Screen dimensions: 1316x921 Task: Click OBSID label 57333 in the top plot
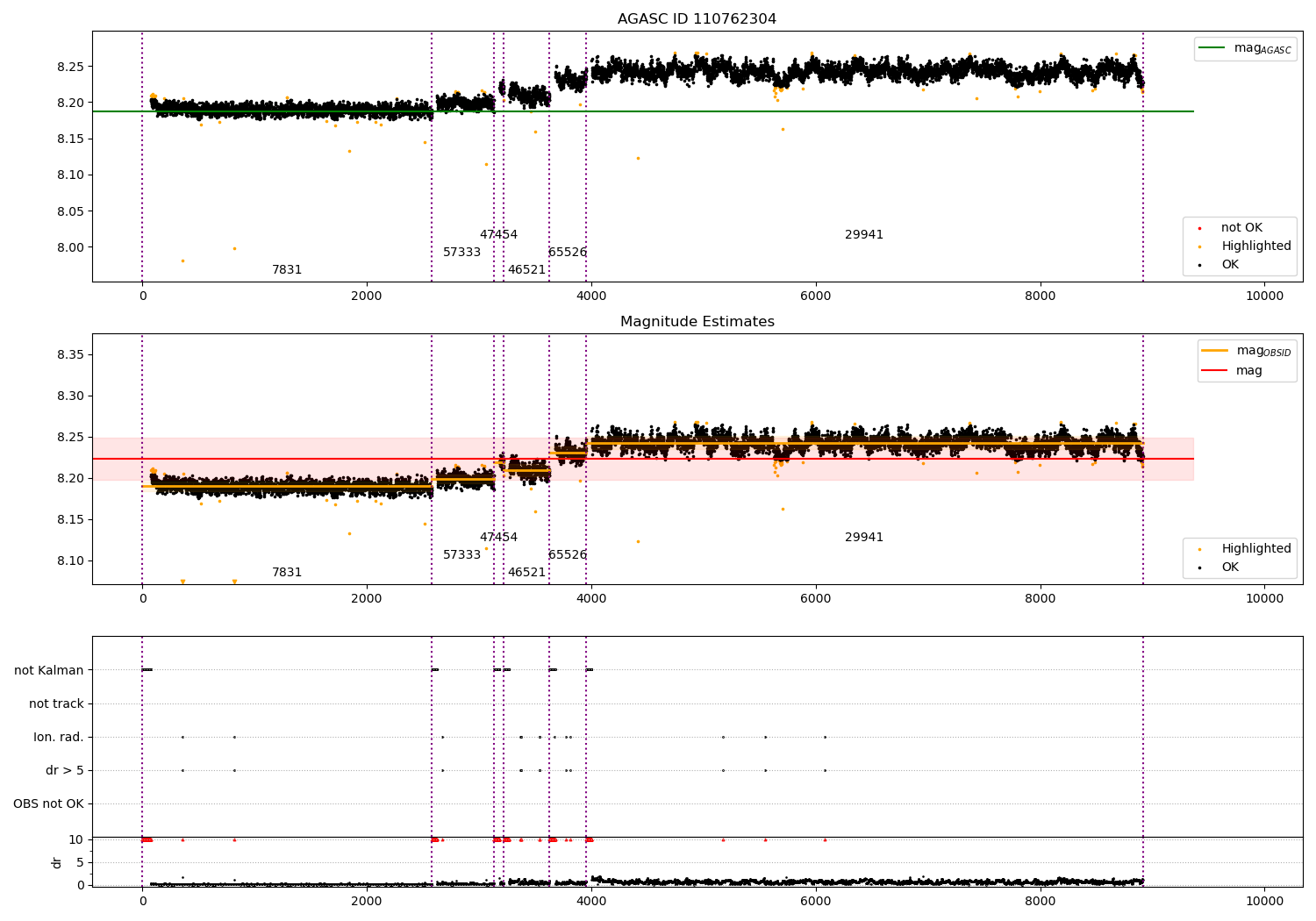coord(461,253)
